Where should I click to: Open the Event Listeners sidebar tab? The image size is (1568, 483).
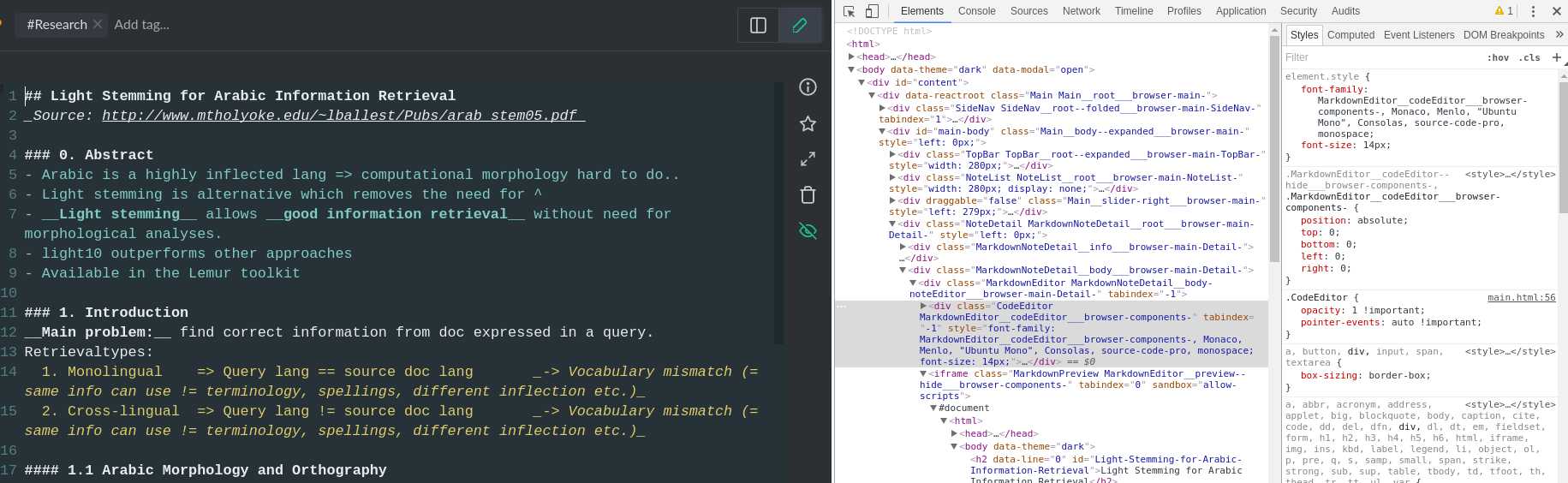tap(1418, 35)
